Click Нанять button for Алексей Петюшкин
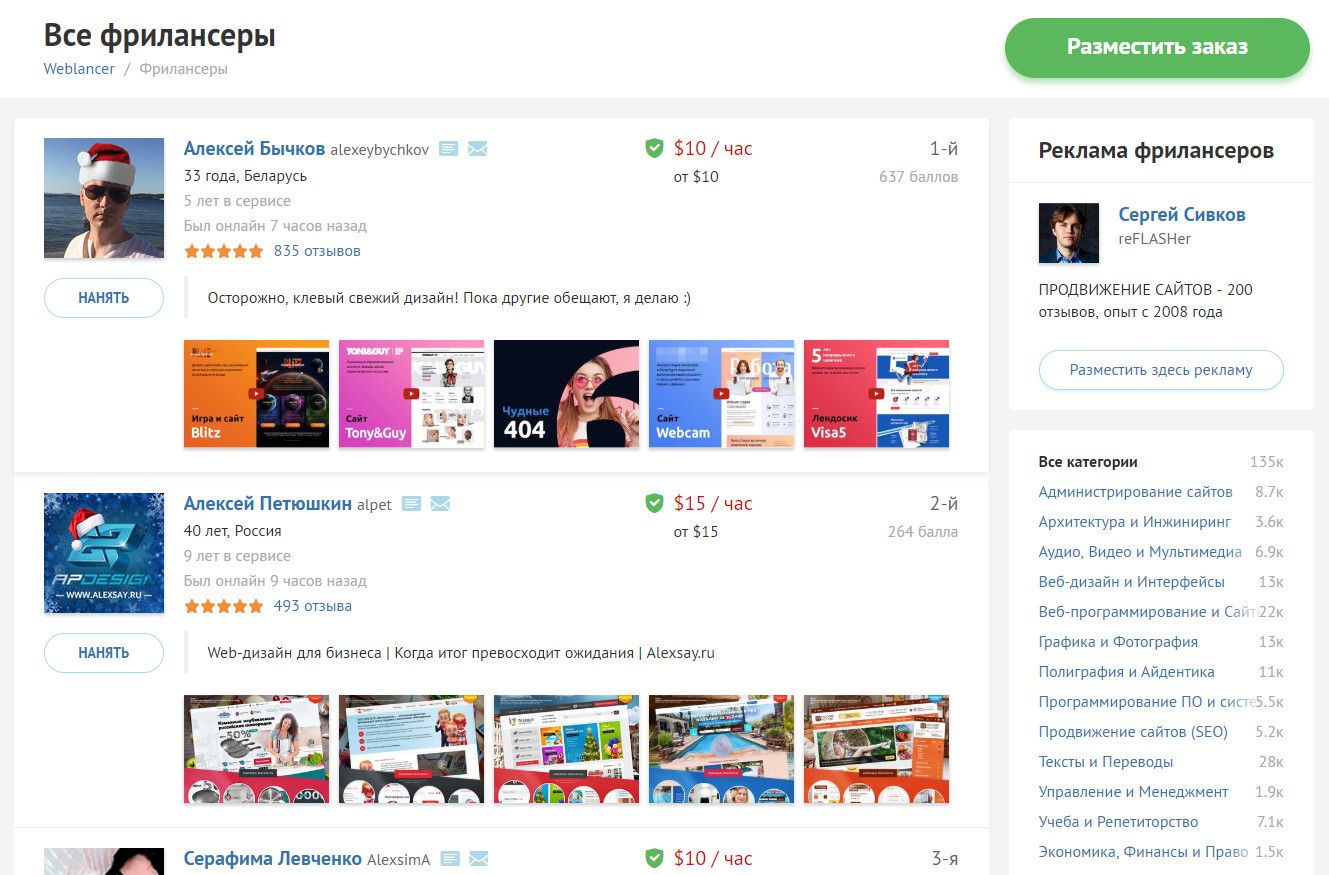1329x875 pixels. pos(104,653)
